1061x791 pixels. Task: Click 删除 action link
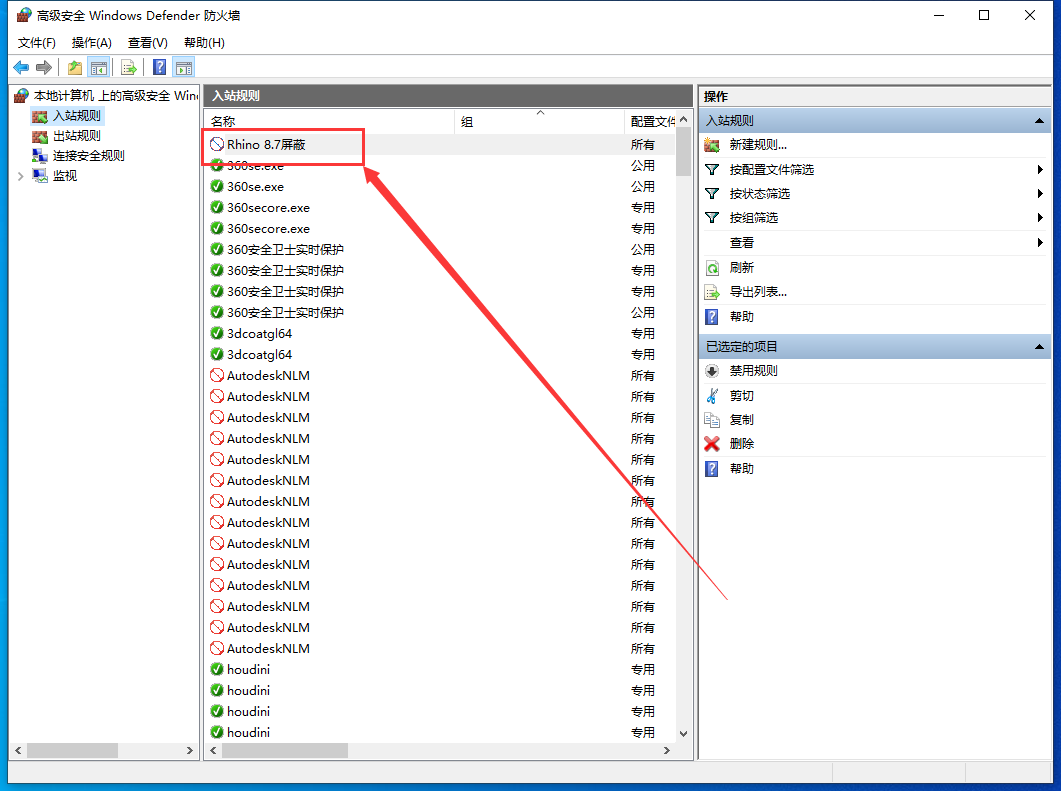pyautogui.click(x=742, y=444)
